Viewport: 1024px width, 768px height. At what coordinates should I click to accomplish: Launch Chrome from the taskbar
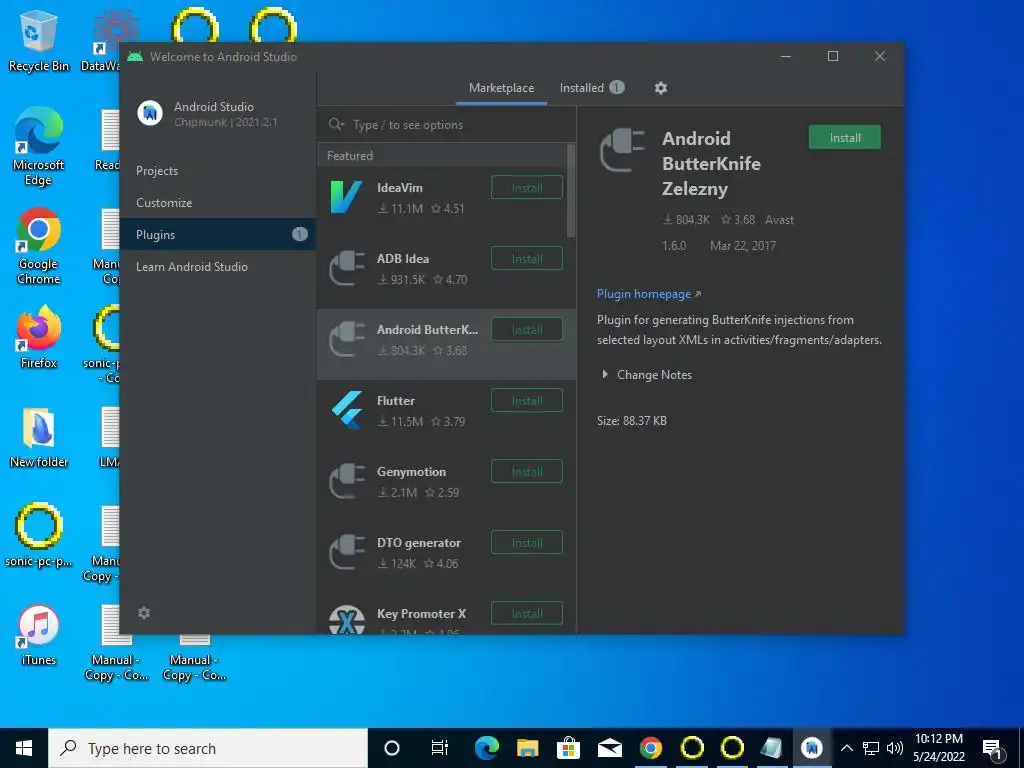[x=650, y=748]
